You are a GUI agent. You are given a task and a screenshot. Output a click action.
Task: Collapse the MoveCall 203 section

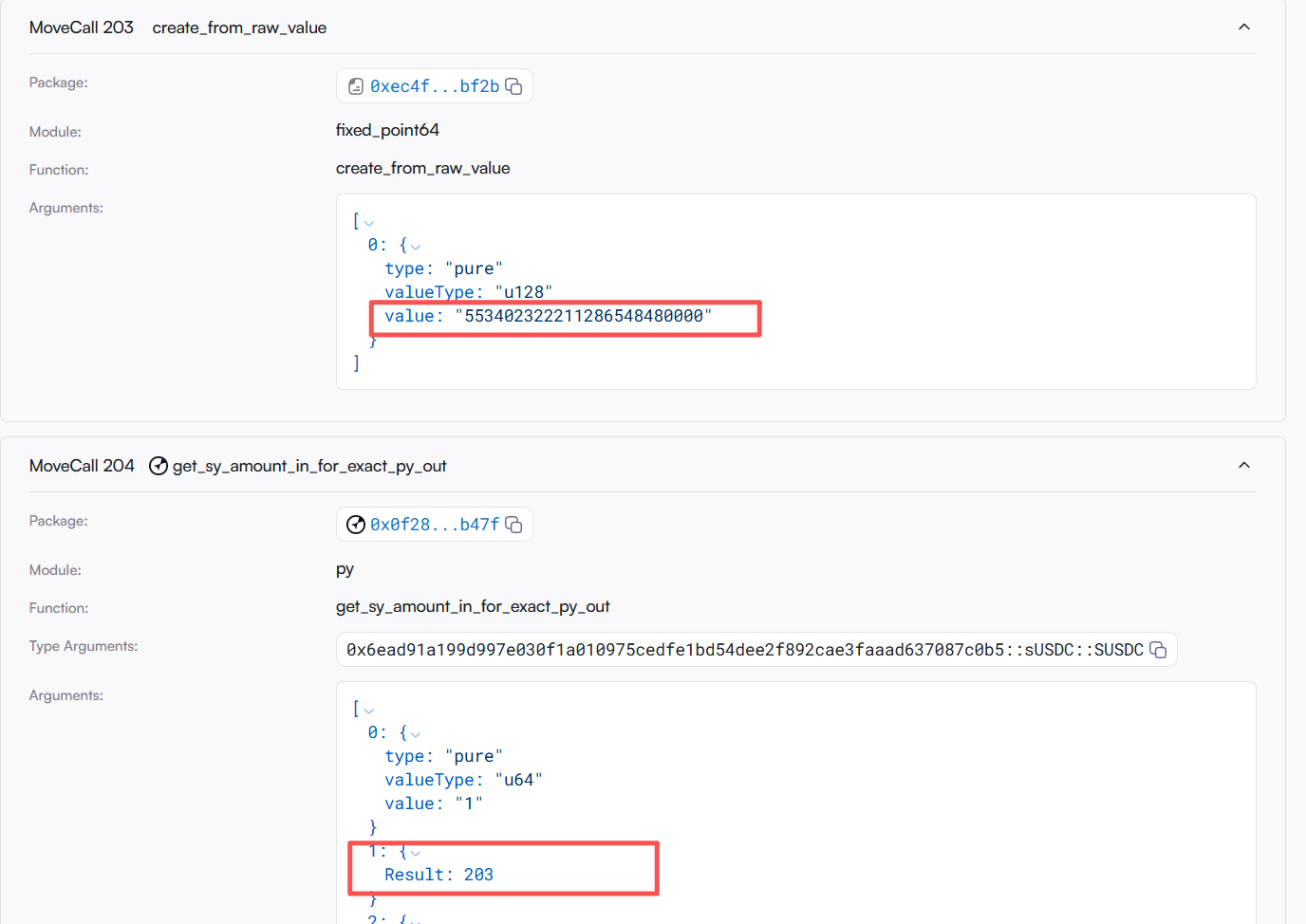[1243, 28]
